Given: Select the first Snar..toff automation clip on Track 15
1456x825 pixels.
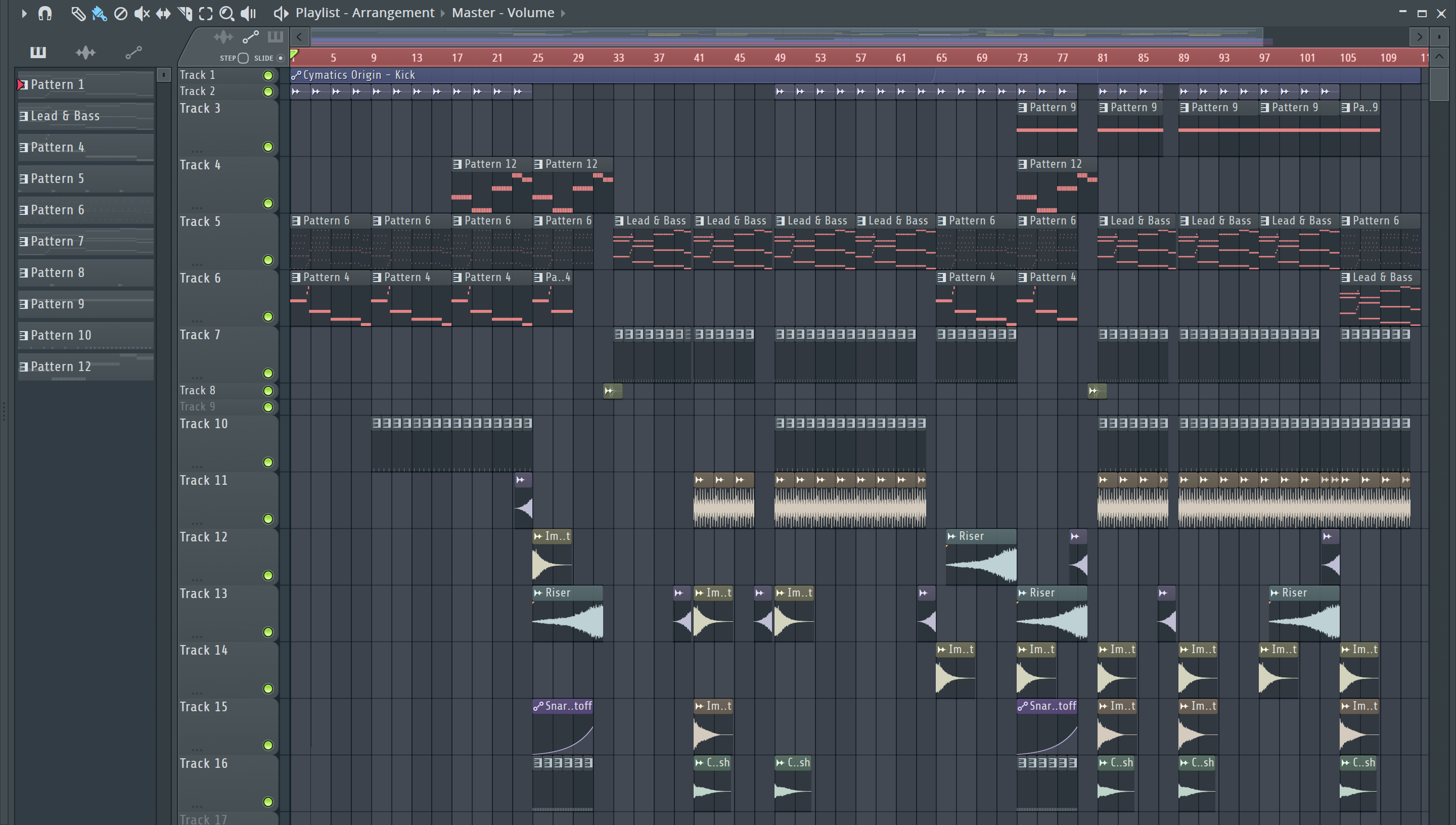Looking at the screenshot, I should (563, 726).
